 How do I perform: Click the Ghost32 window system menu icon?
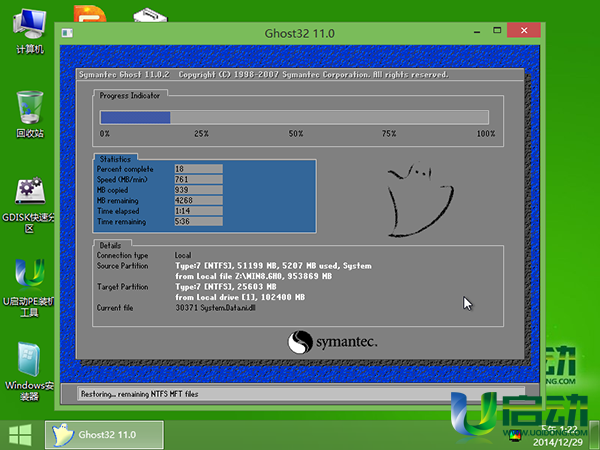coord(67,33)
